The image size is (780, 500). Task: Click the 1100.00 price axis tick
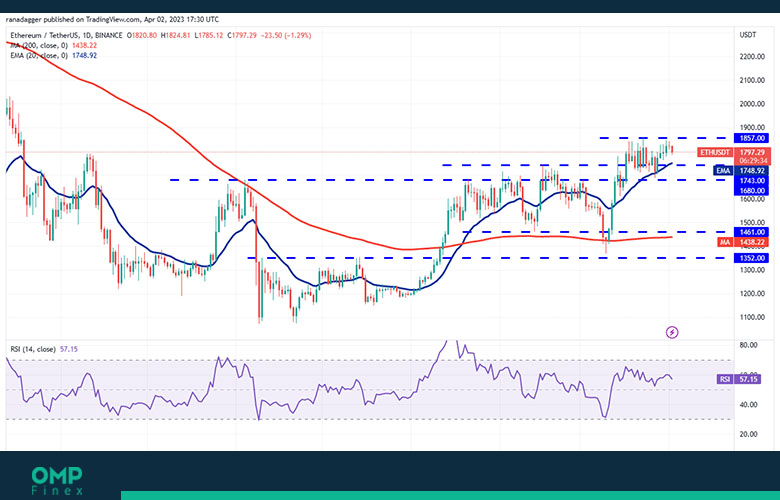[752, 317]
